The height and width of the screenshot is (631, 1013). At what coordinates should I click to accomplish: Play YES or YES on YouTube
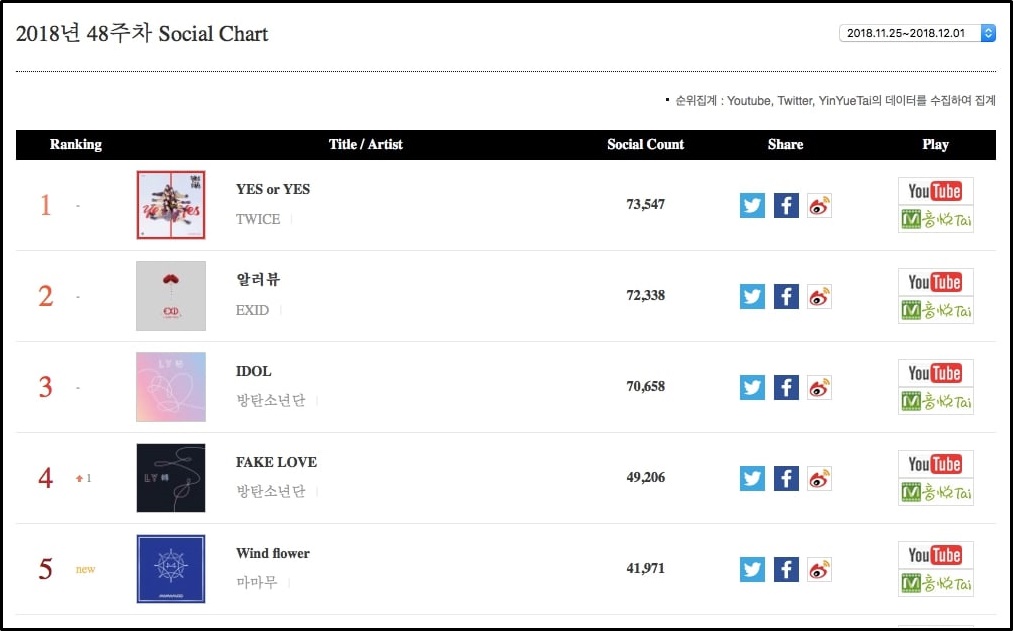tap(935, 191)
